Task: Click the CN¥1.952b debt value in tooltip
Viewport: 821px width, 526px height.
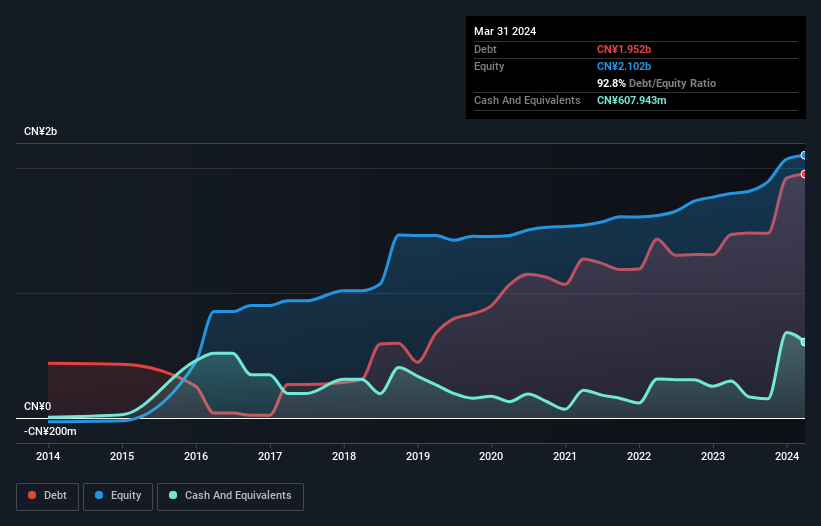Action: (624, 49)
